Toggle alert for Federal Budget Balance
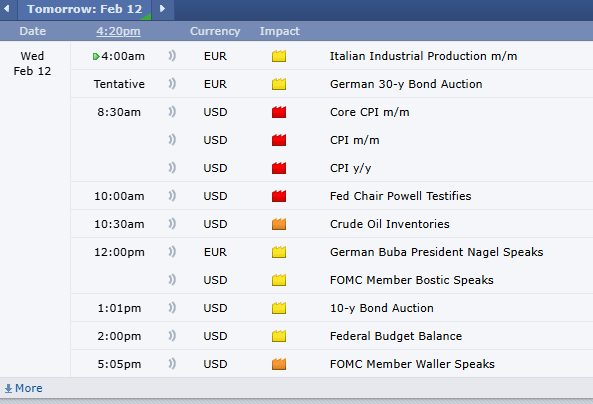Viewport: 593px width, 404px height. pos(172,336)
